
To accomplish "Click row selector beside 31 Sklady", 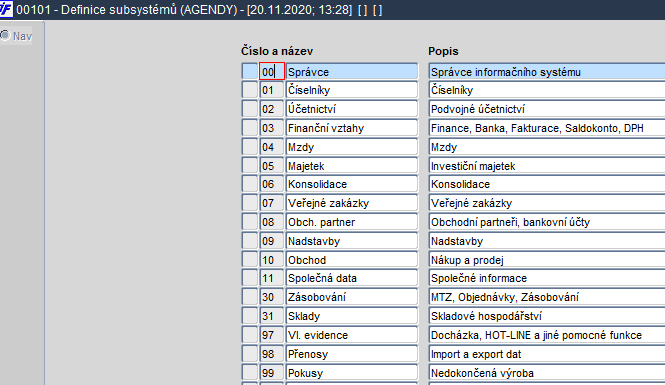I will 250,315.
